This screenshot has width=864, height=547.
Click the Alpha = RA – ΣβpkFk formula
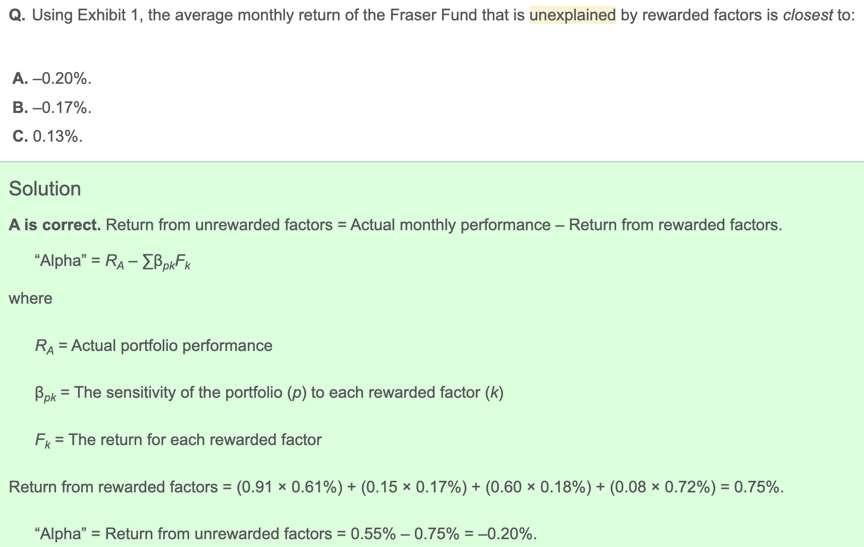tap(111, 263)
